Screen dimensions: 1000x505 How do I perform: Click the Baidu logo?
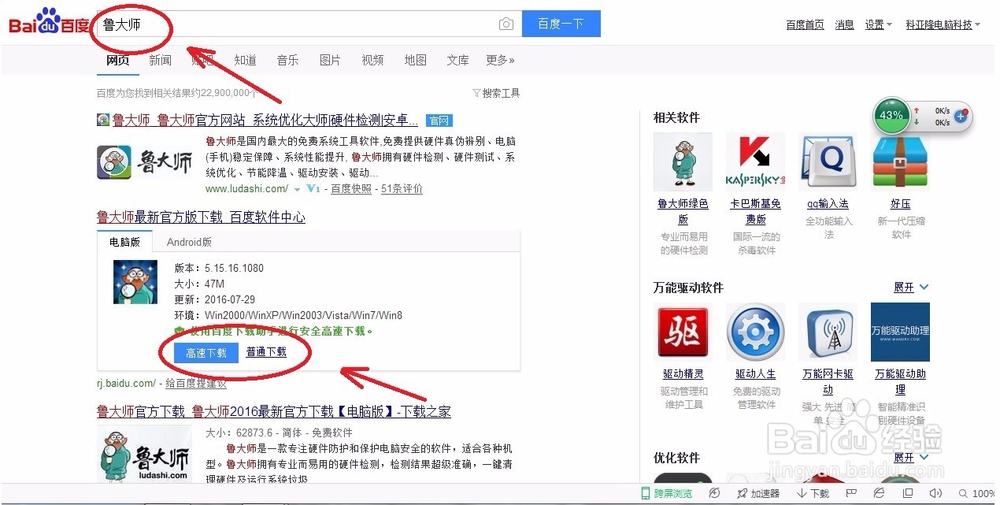point(48,23)
